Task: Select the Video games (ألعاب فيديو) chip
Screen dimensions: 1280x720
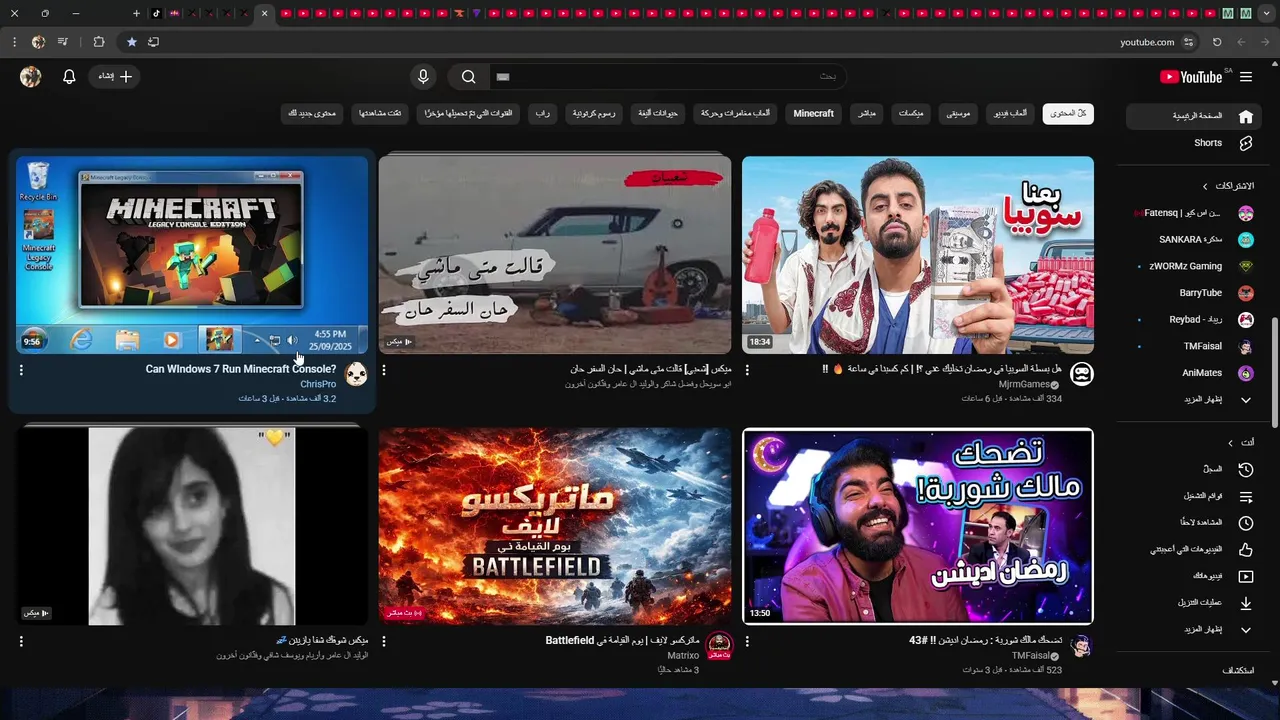Action: (1010, 114)
